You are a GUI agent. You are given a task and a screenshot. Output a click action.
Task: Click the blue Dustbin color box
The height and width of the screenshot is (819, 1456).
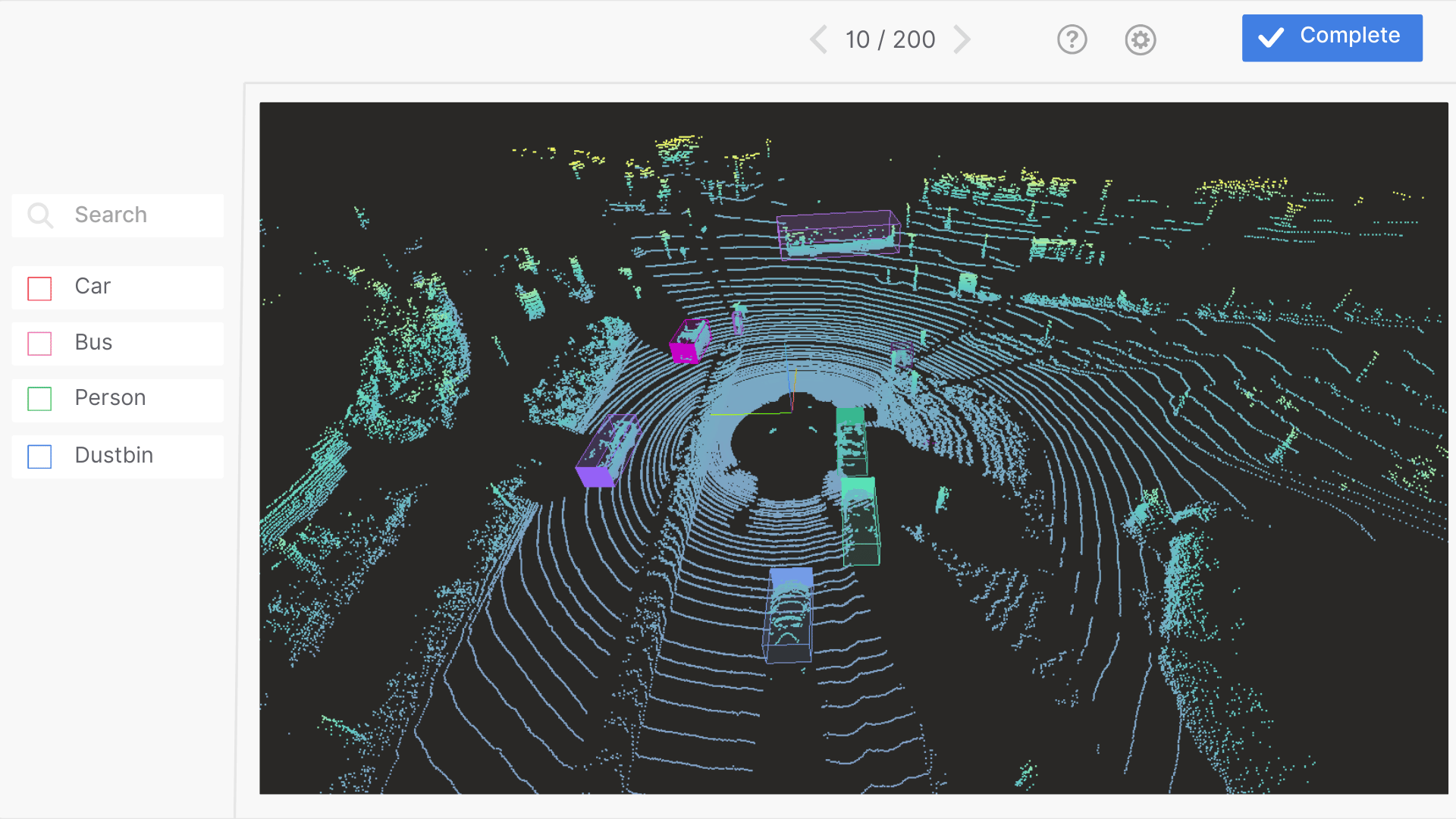pos(39,457)
